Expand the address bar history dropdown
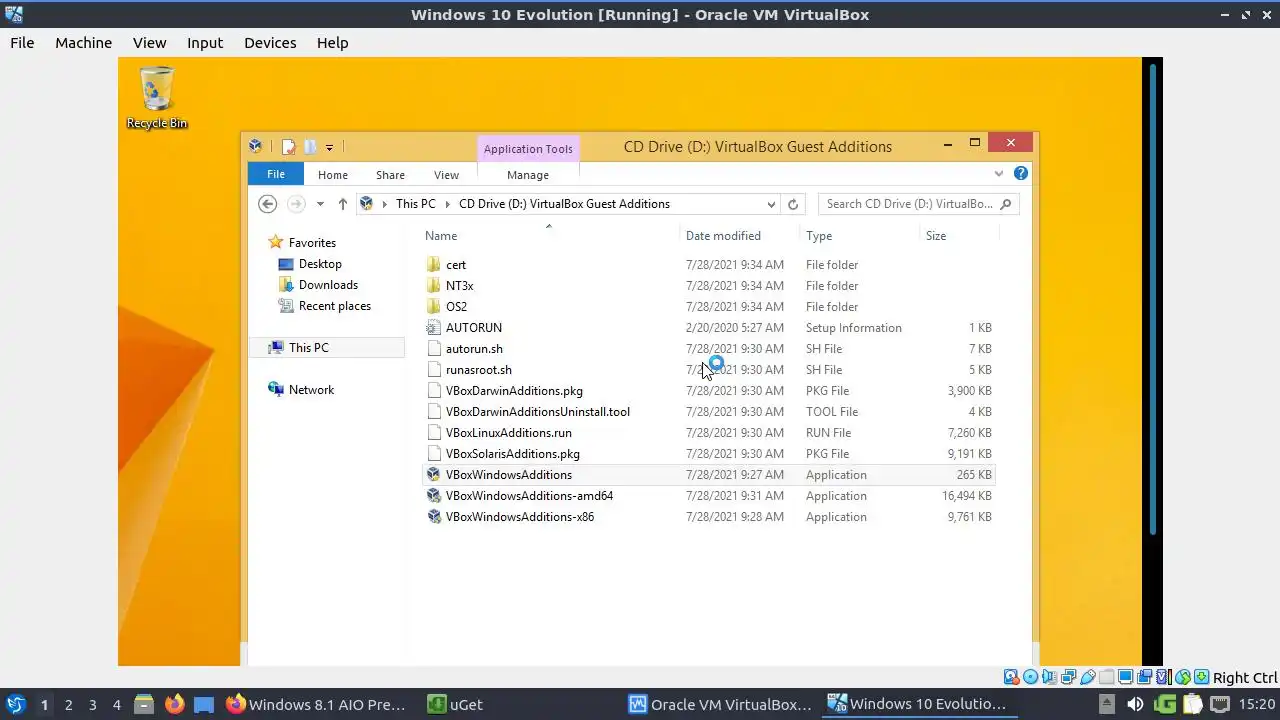 pyautogui.click(x=771, y=204)
